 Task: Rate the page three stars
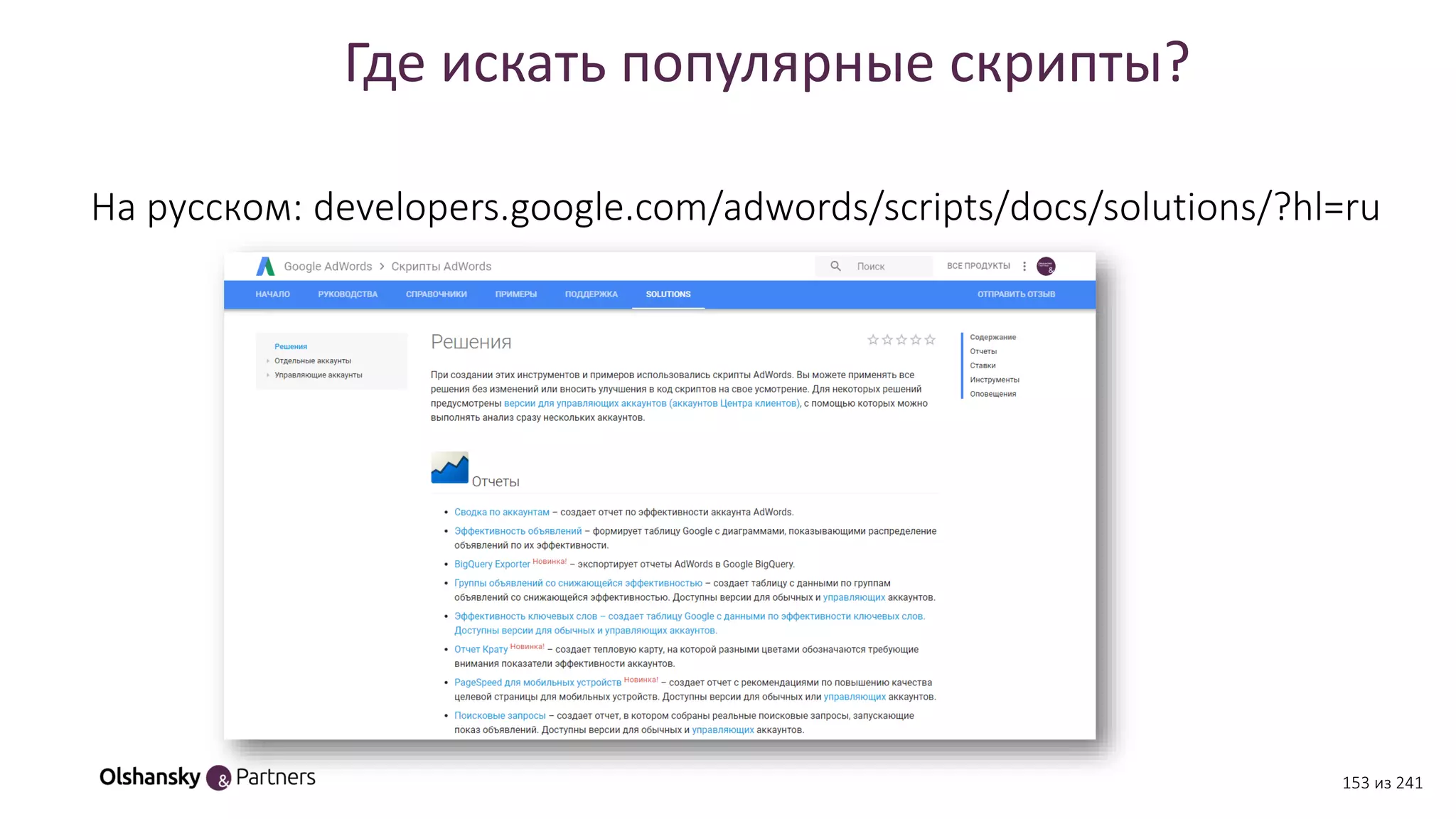tap(901, 340)
